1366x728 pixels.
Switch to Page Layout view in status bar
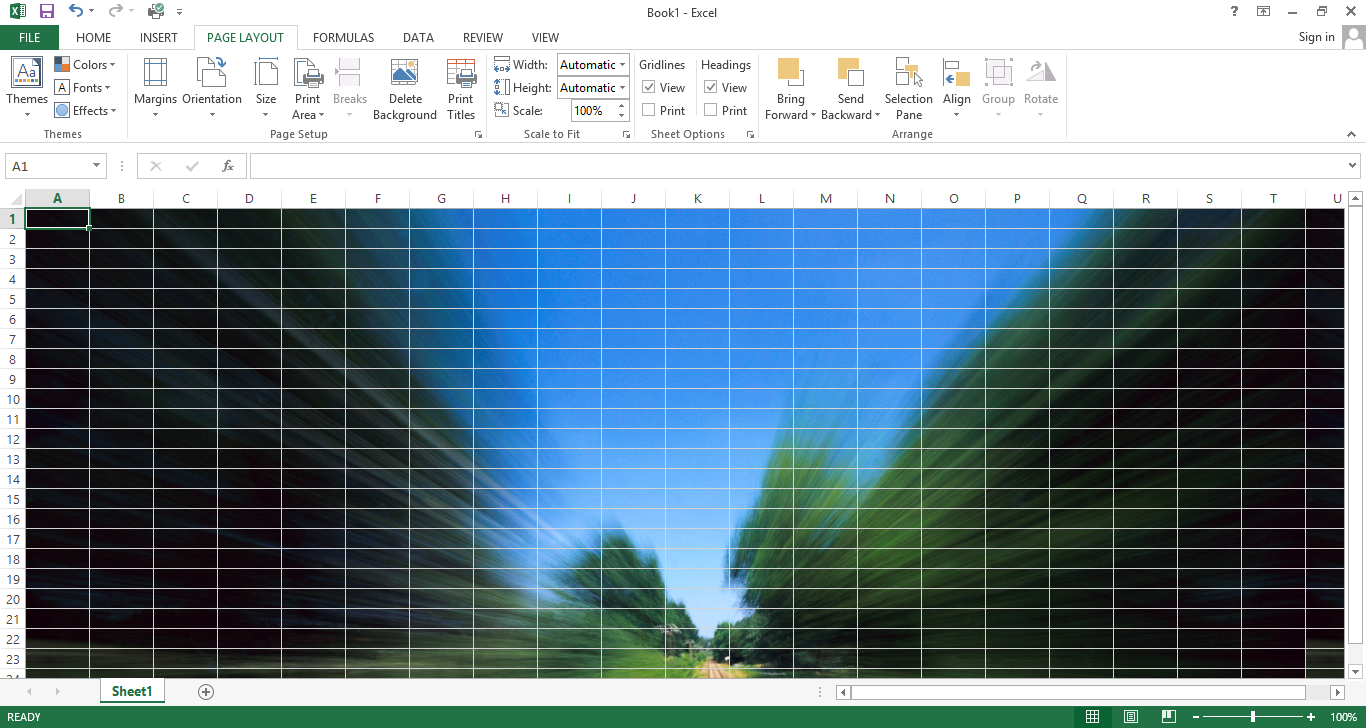click(1131, 717)
